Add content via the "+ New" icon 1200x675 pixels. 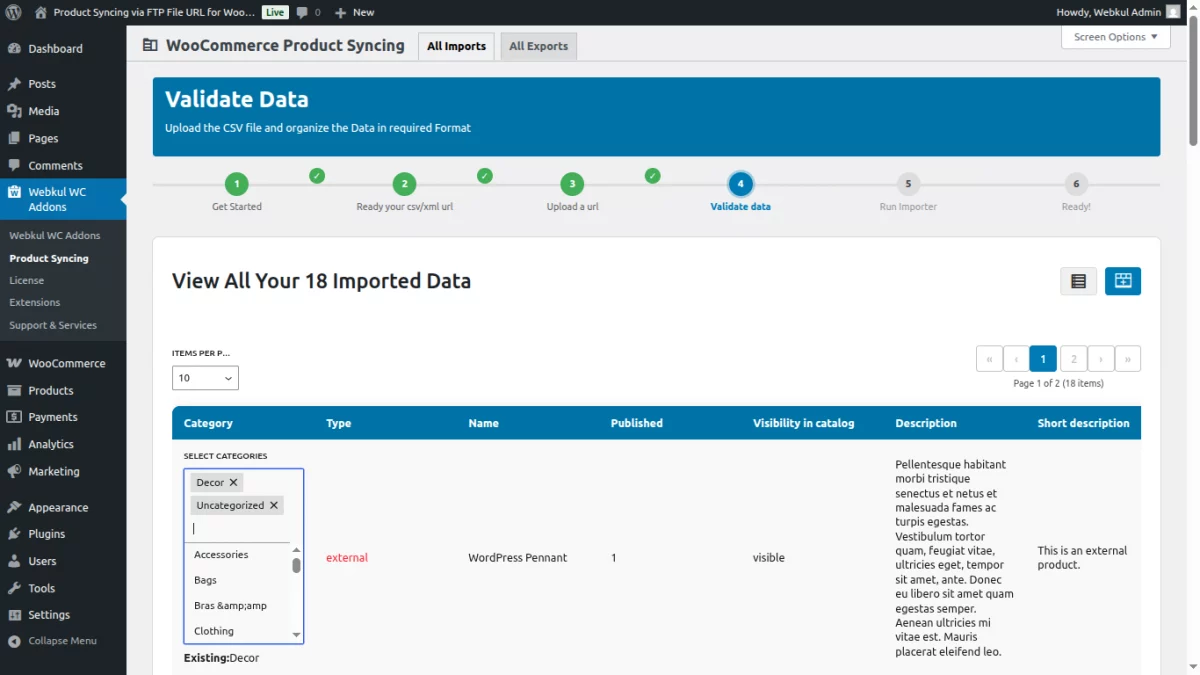tap(351, 13)
